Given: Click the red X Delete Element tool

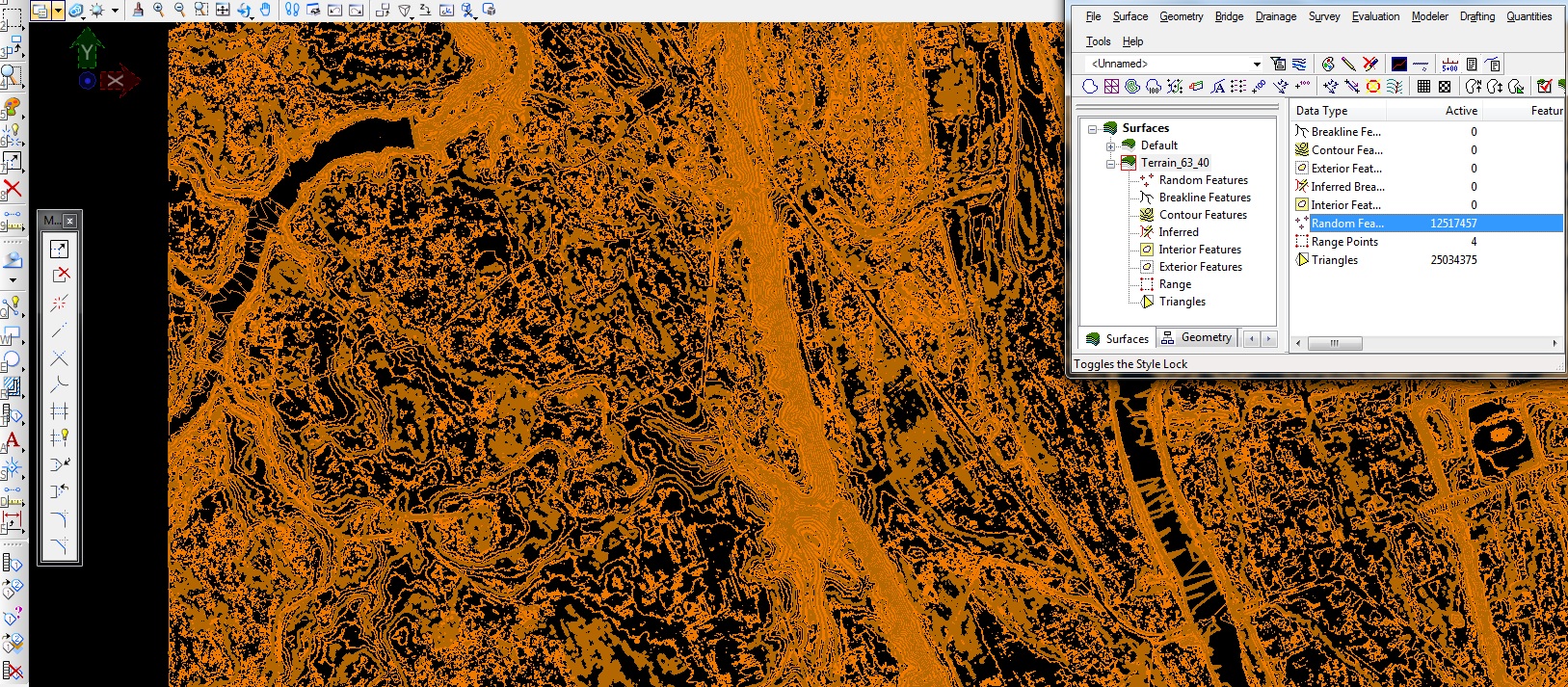Looking at the screenshot, I should [13, 188].
